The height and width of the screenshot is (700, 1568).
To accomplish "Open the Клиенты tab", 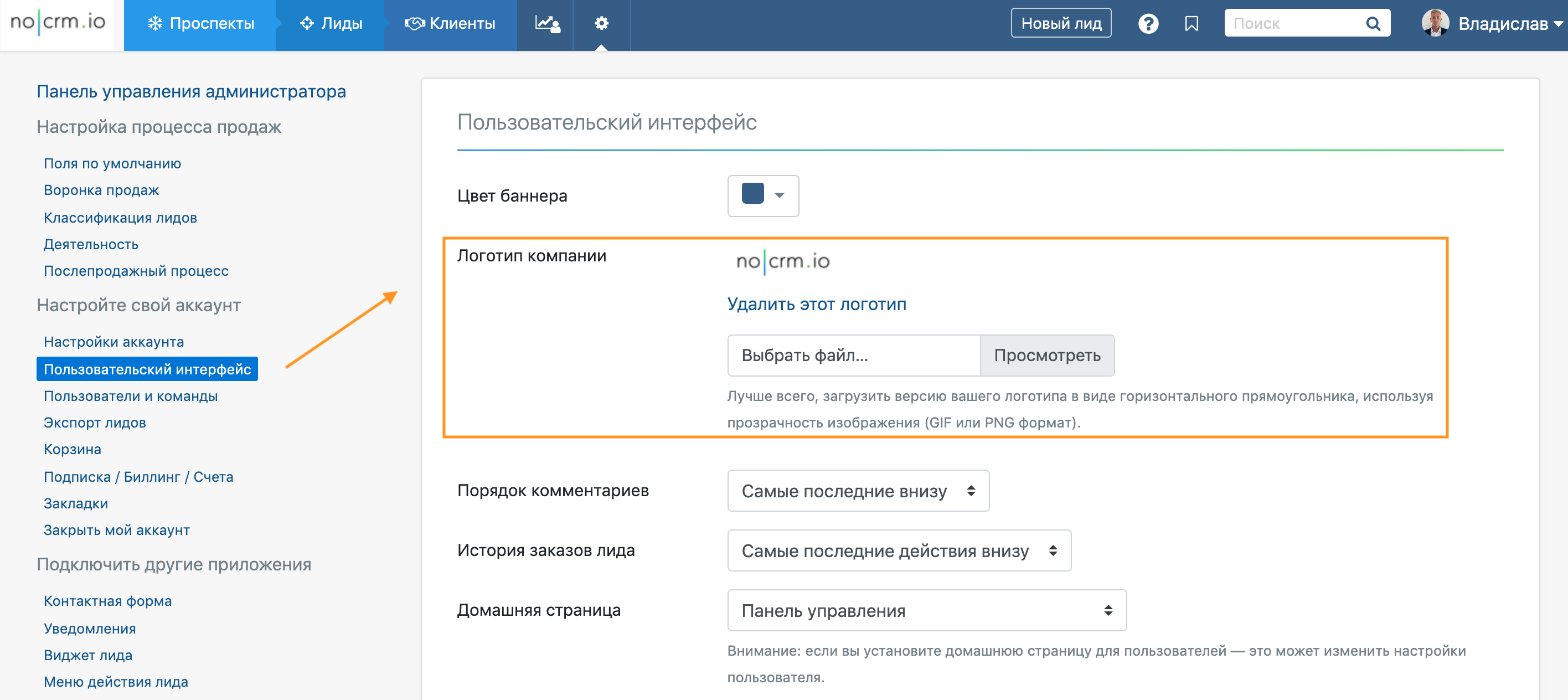I will click(x=451, y=24).
